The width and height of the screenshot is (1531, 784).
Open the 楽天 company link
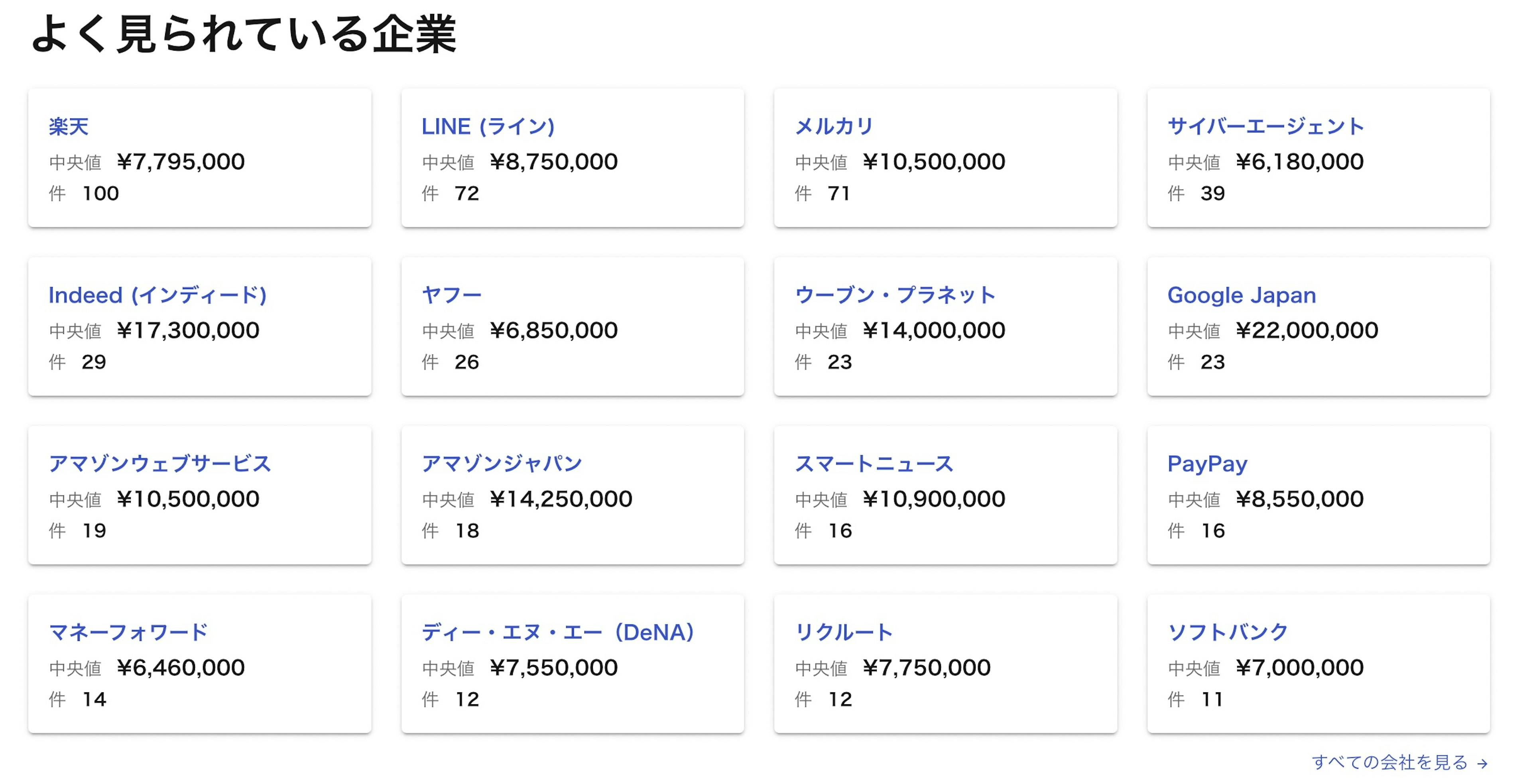tap(68, 126)
